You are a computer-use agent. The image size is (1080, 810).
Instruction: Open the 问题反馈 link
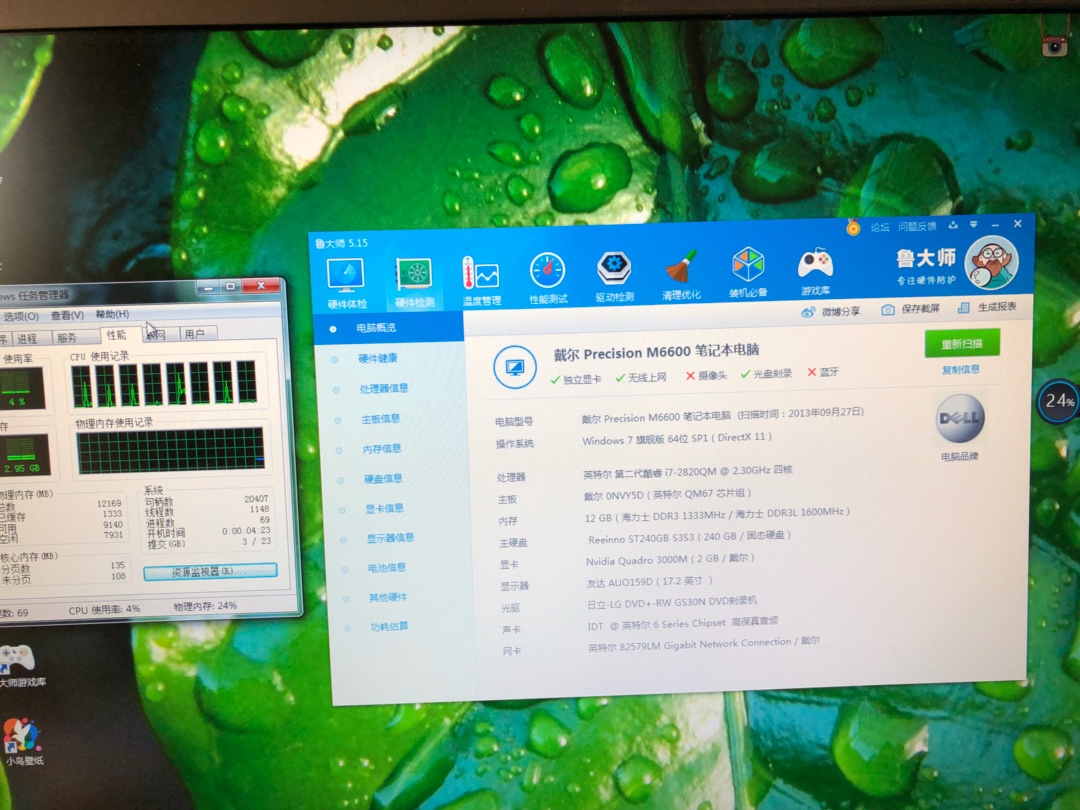tap(917, 227)
